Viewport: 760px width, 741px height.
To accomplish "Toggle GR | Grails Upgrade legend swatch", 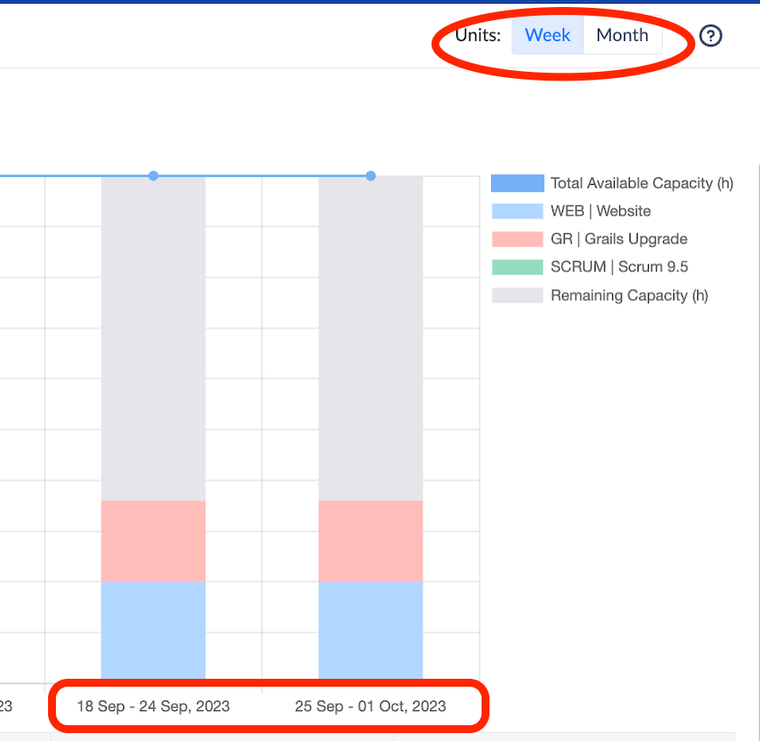I will (517, 239).
